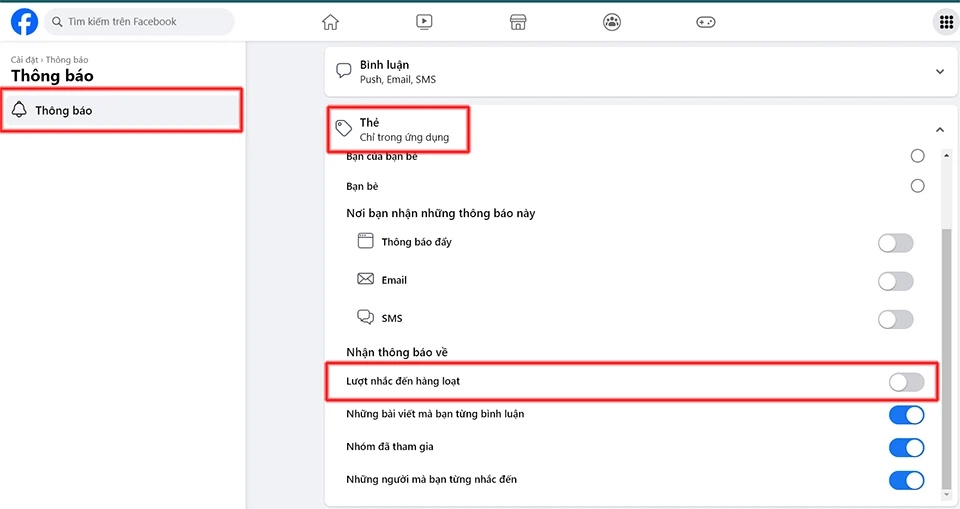Click the Thông báo breadcrumb link
This screenshot has height=509, width=960.
tap(67, 59)
